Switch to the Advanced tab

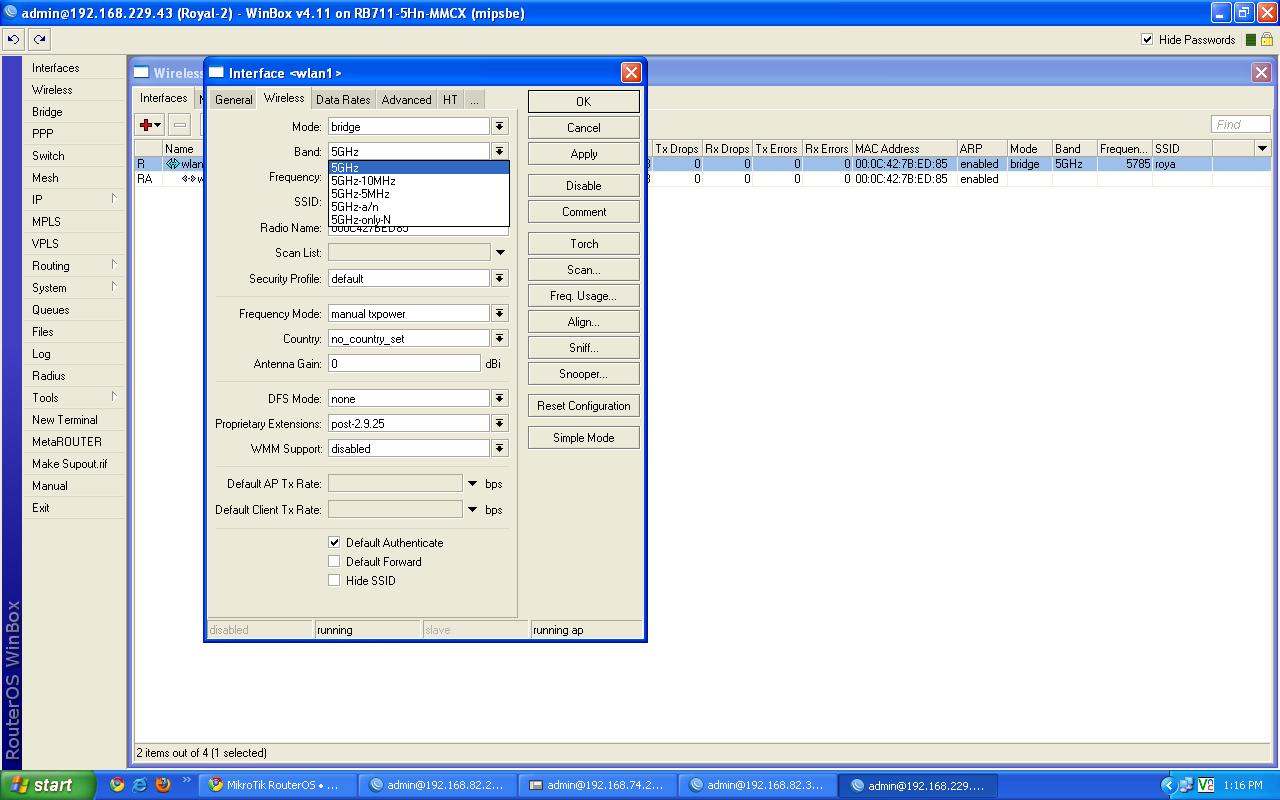click(x=407, y=100)
